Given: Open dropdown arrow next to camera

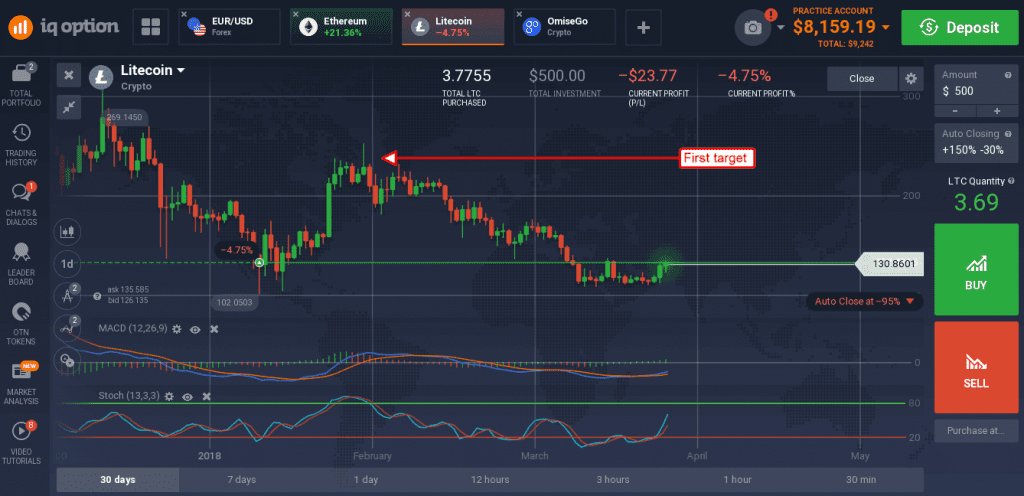Looking at the screenshot, I should click(781, 27).
